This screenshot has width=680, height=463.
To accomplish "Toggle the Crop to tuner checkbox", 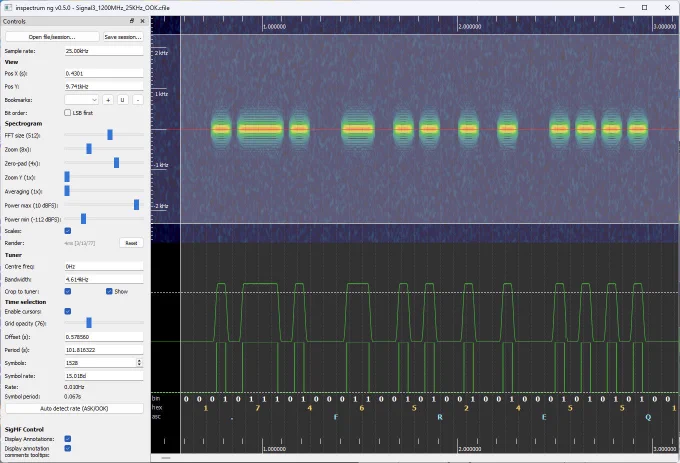I will (68, 291).
